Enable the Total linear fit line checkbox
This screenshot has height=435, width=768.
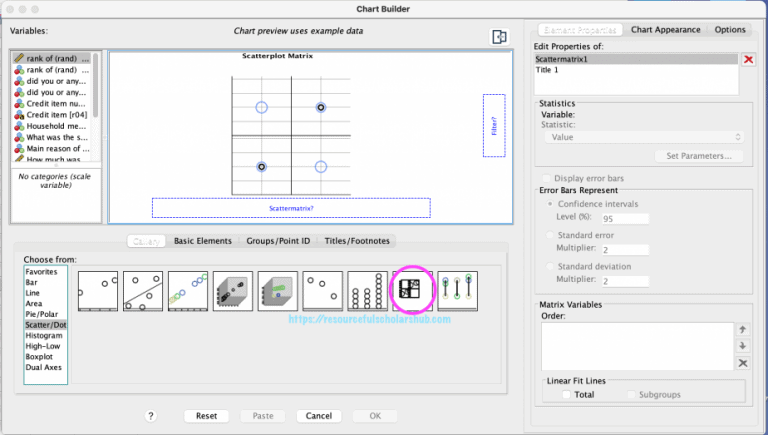[x=567, y=395]
